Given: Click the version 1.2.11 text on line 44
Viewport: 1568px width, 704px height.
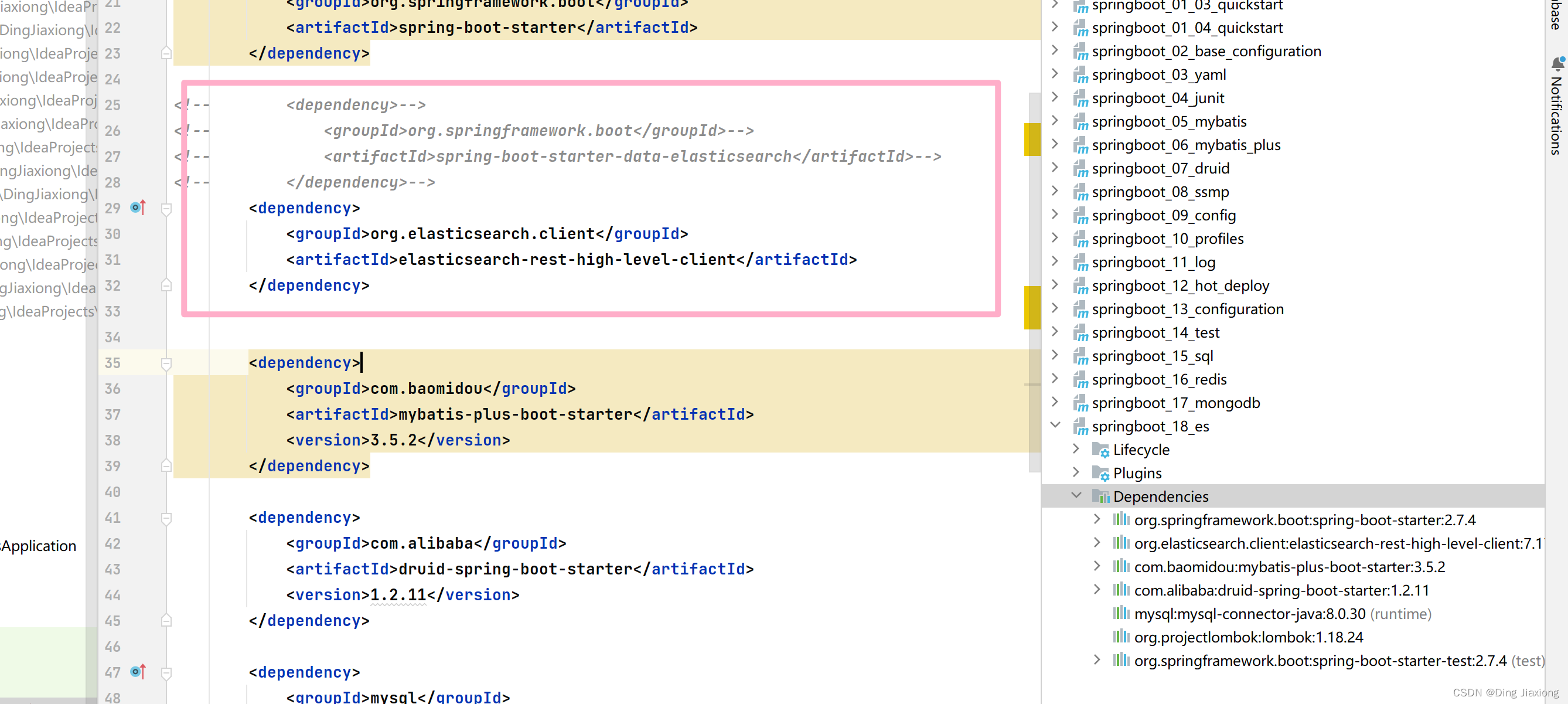Looking at the screenshot, I should [398, 594].
